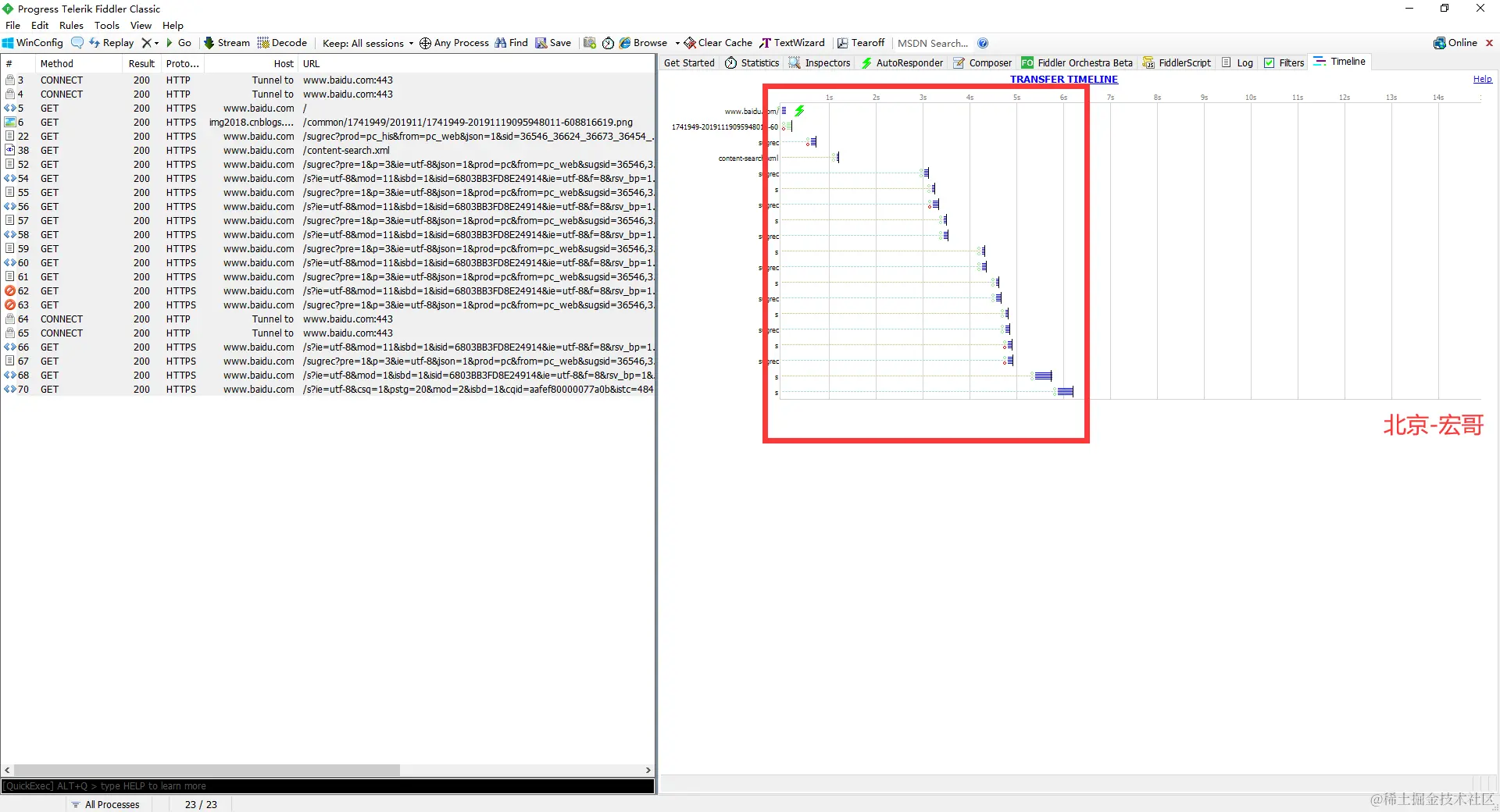Open the Filters tab
Image resolution: width=1500 pixels, height=812 pixels.
1284,62
